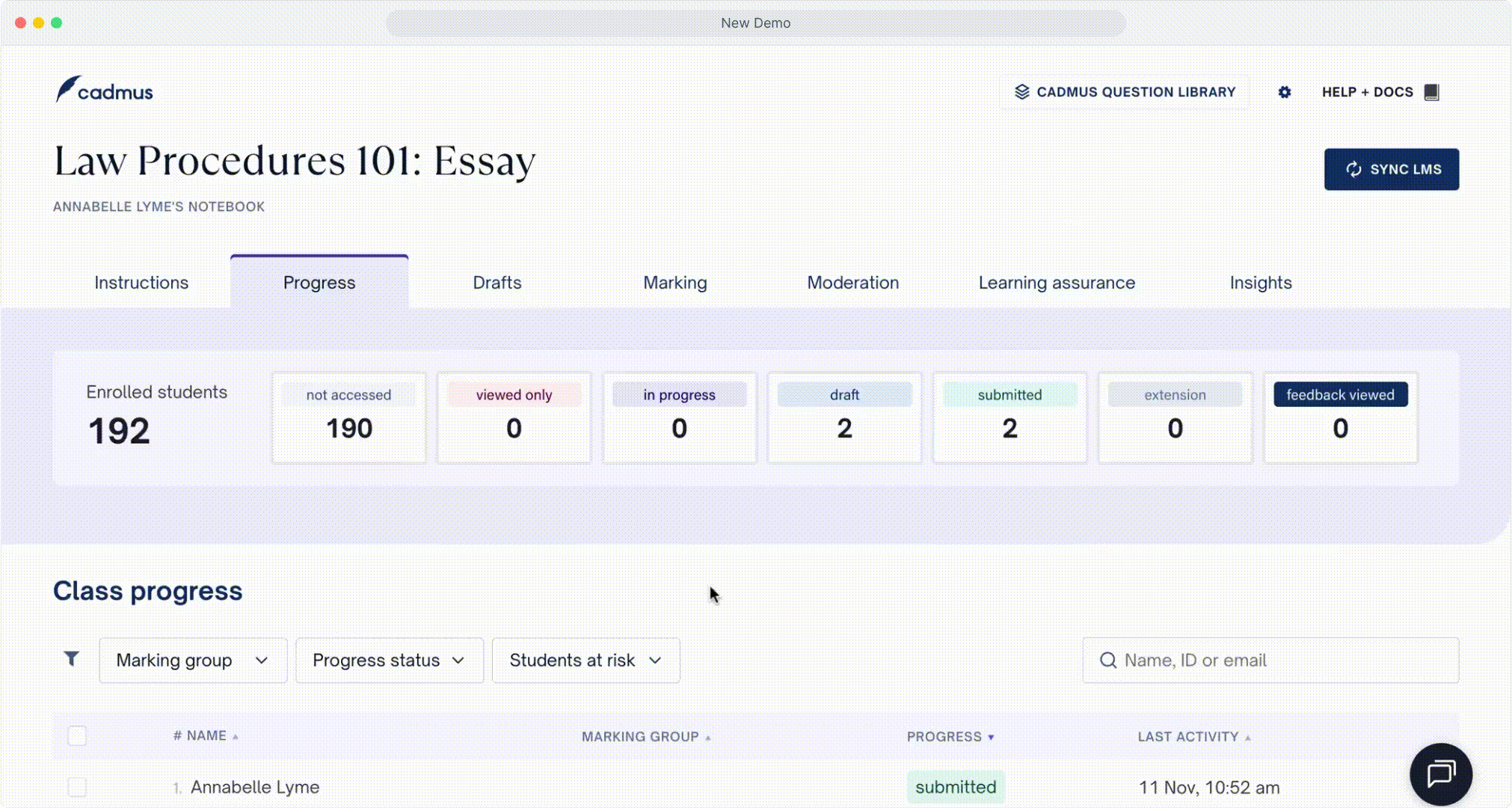Open the settings gear icon

(1284, 92)
